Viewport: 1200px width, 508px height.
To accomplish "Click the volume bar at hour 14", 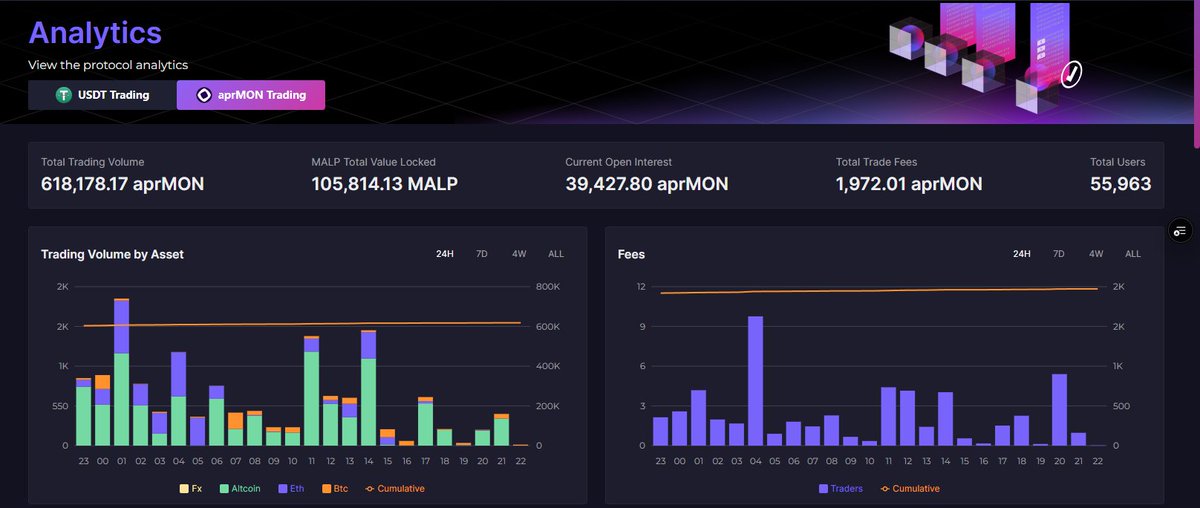I will tap(368, 388).
